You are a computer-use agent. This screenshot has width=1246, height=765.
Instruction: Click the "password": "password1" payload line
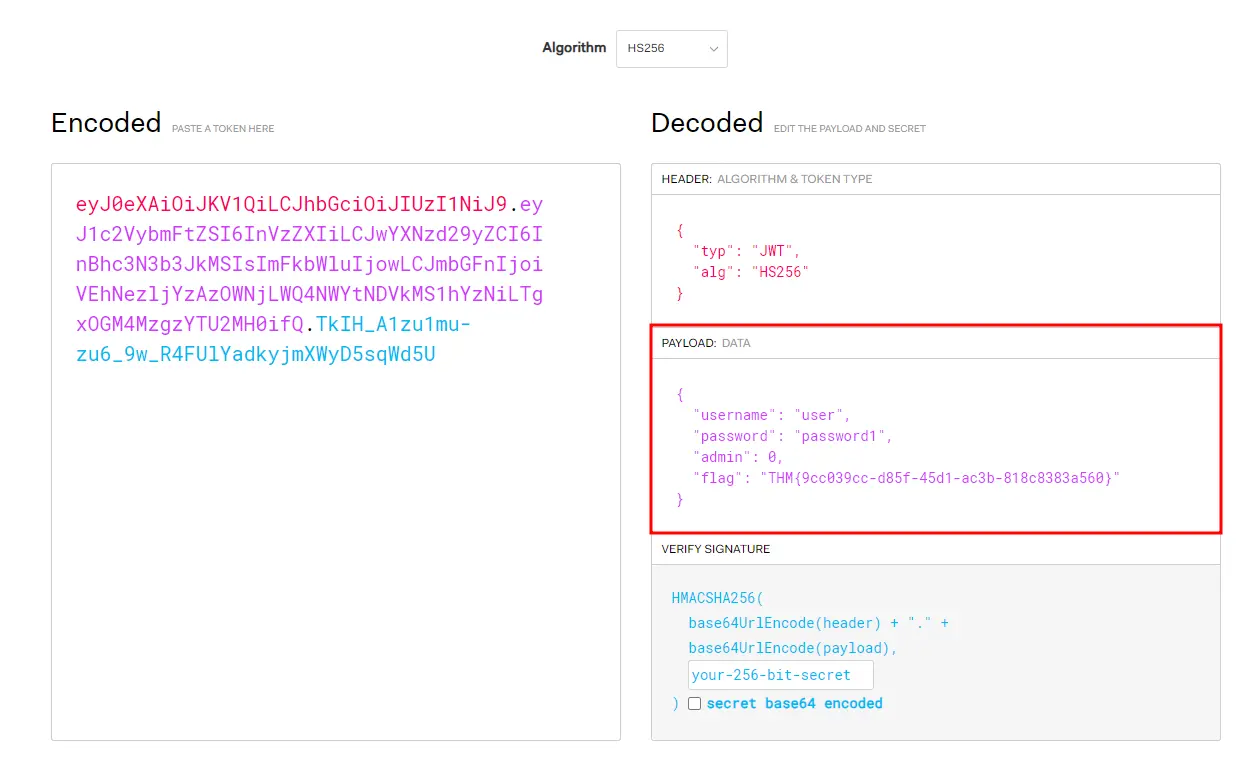(x=792, y=436)
